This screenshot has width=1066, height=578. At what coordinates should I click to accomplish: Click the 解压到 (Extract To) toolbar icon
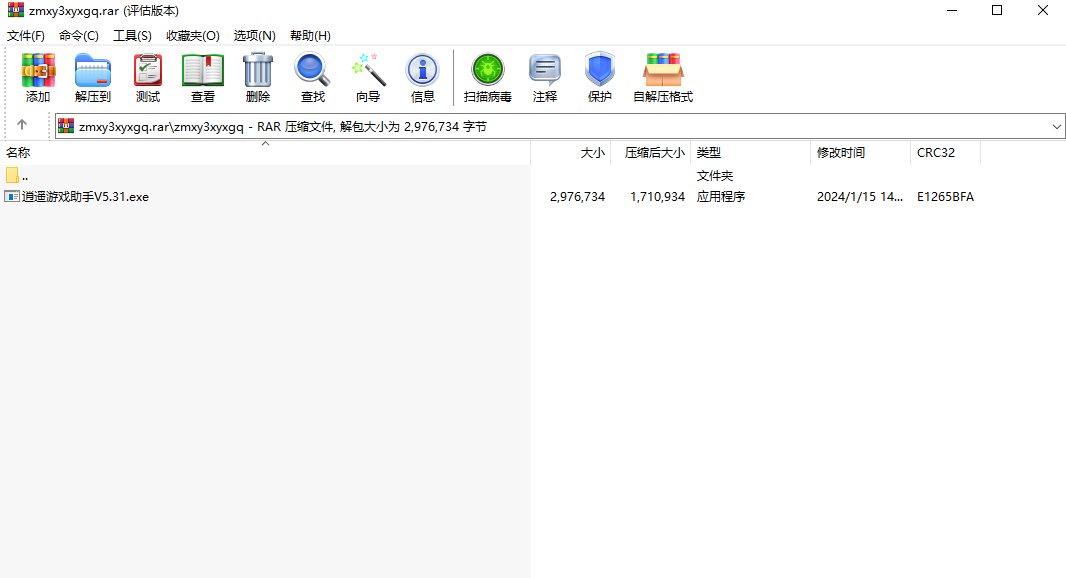[x=92, y=70]
